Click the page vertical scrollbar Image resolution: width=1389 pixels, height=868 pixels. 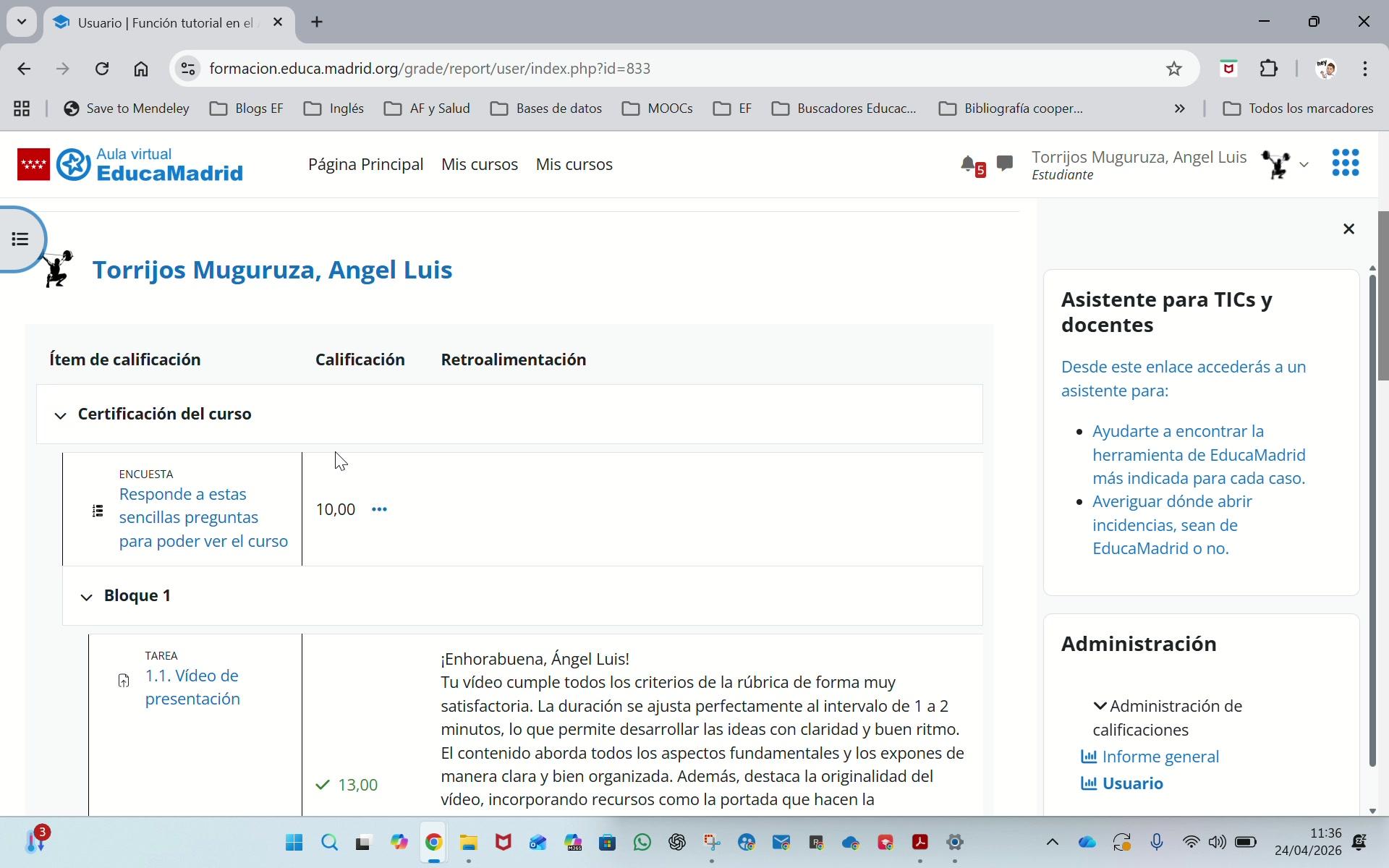click(x=1382, y=297)
